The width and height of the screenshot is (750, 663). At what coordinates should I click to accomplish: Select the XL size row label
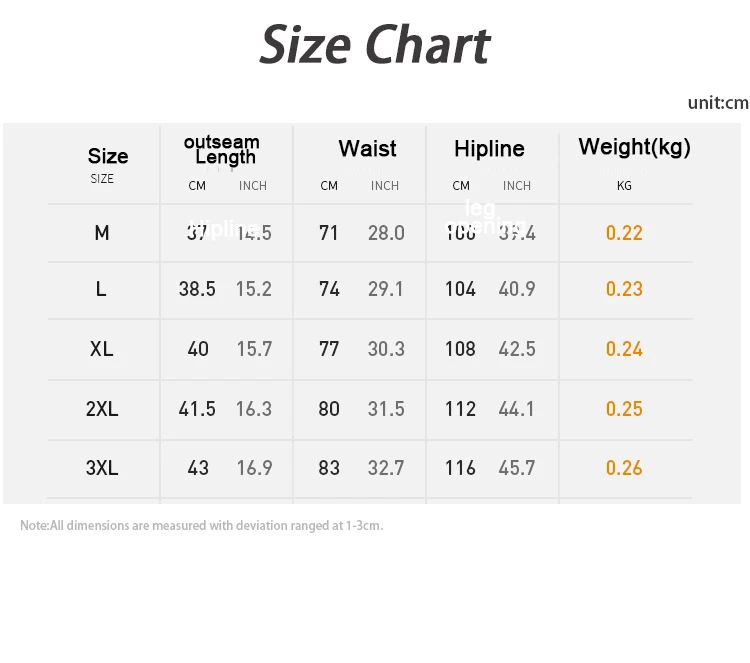click(101, 349)
